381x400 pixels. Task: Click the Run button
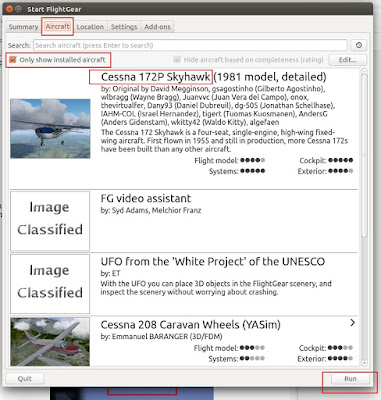[350, 379]
